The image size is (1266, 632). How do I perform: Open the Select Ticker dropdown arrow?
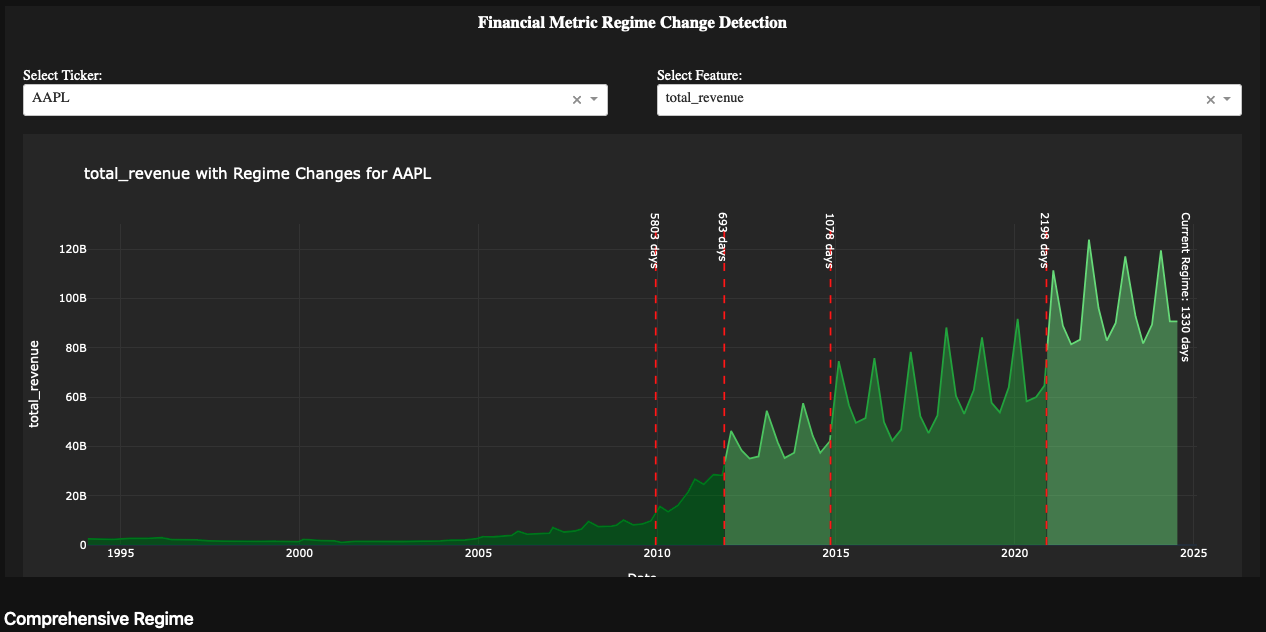click(594, 100)
